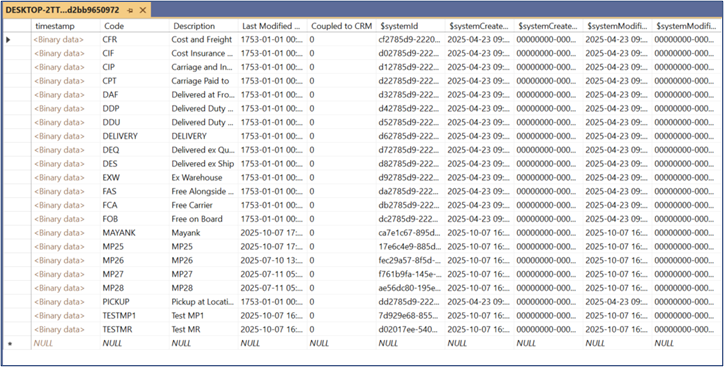Click systemId cell starting cf2785d9
Viewport: 724px width, 367px height.
(411, 40)
